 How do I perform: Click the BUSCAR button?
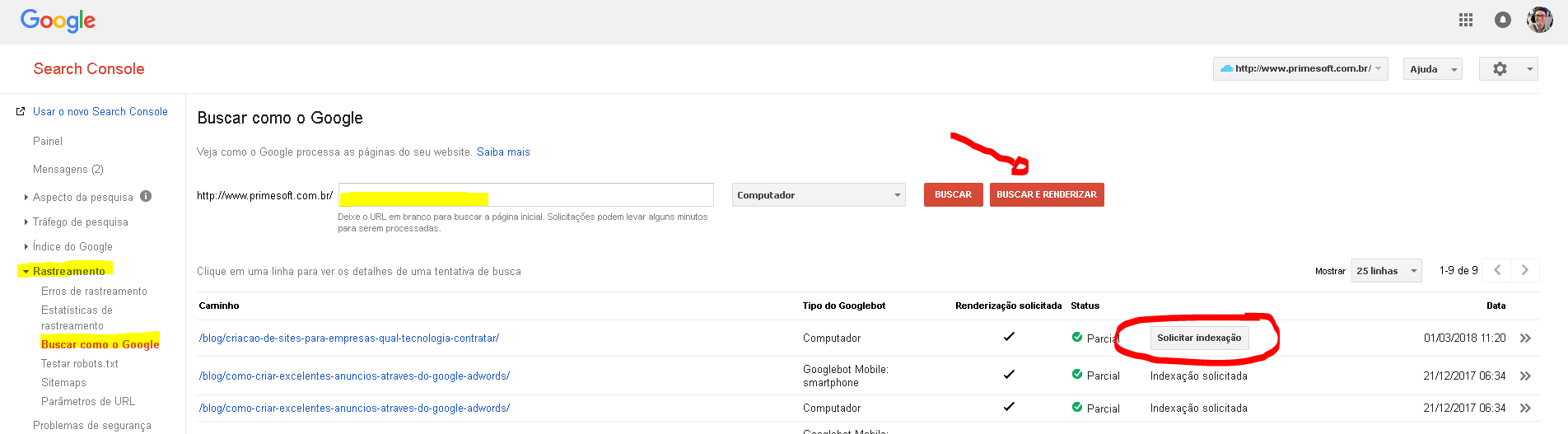tap(953, 194)
